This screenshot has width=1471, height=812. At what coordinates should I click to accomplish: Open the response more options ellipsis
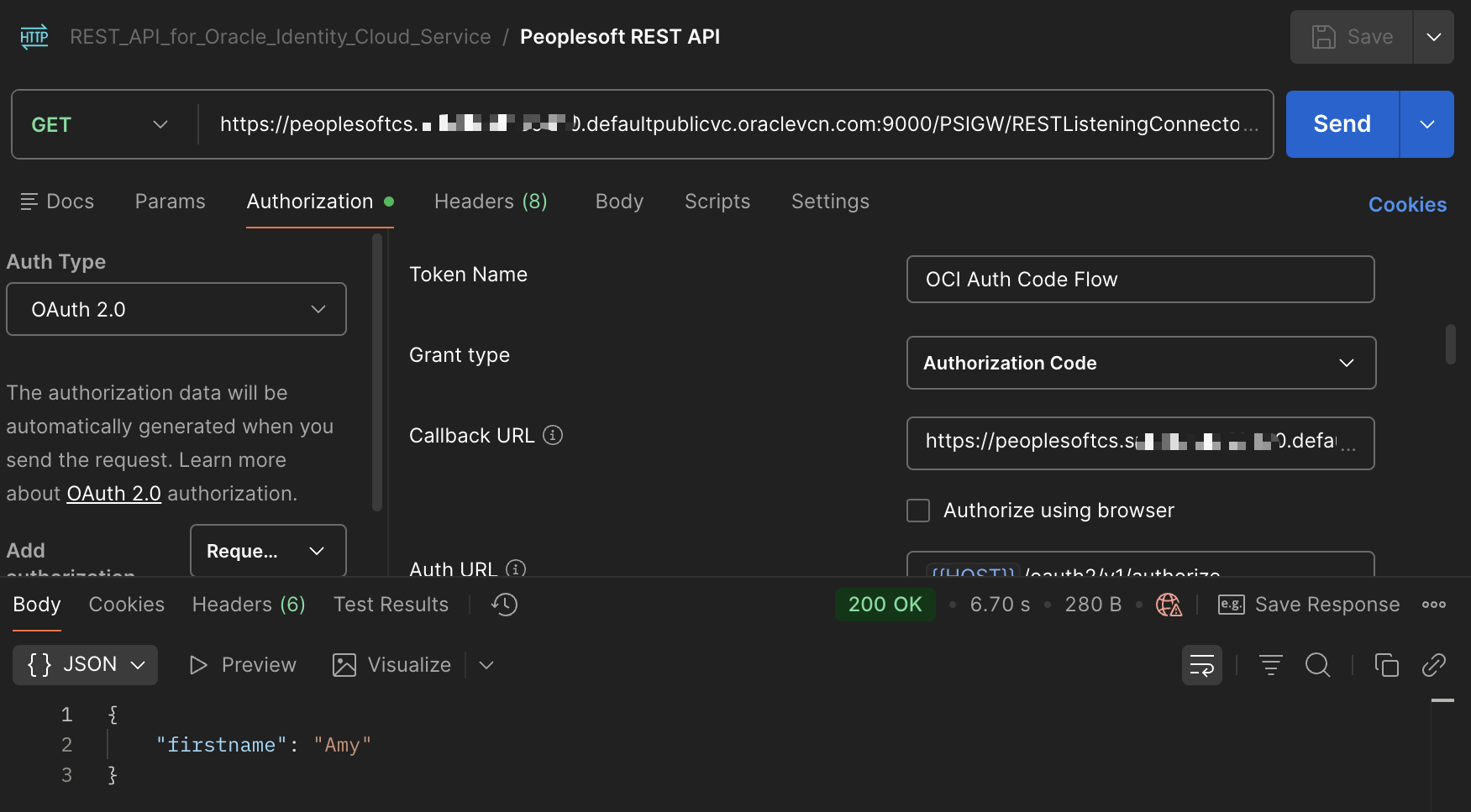click(x=1434, y=605)
